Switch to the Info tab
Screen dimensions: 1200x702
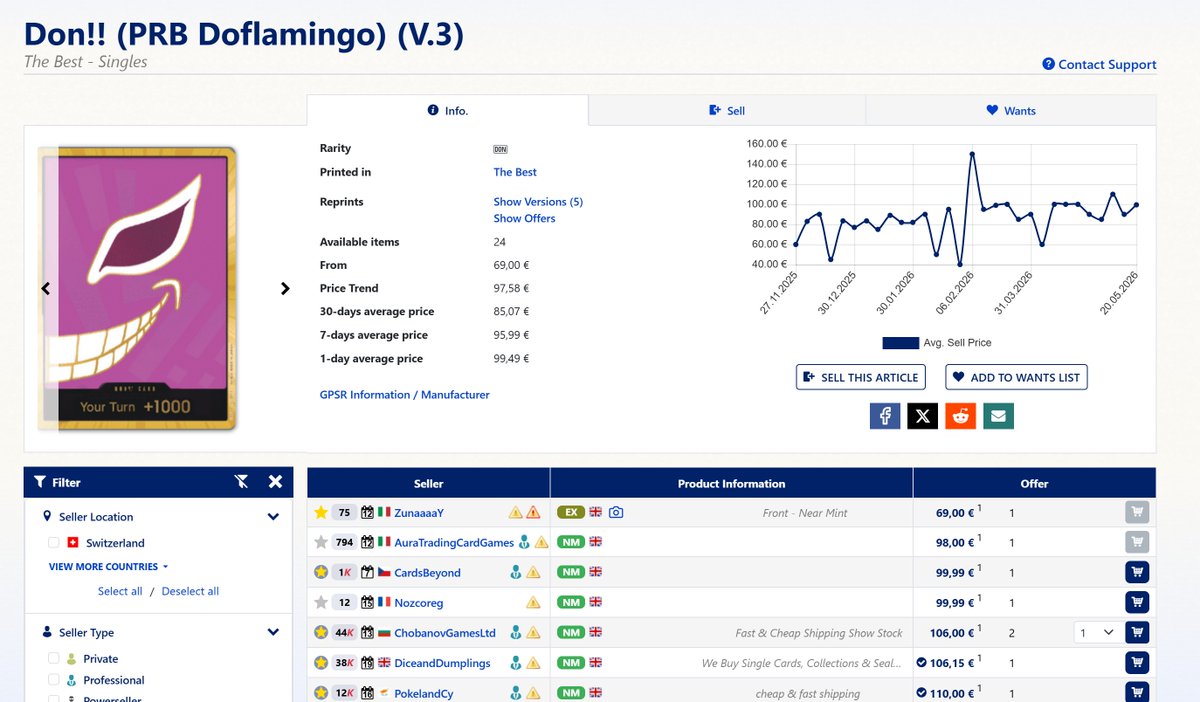tap(447, 110)
